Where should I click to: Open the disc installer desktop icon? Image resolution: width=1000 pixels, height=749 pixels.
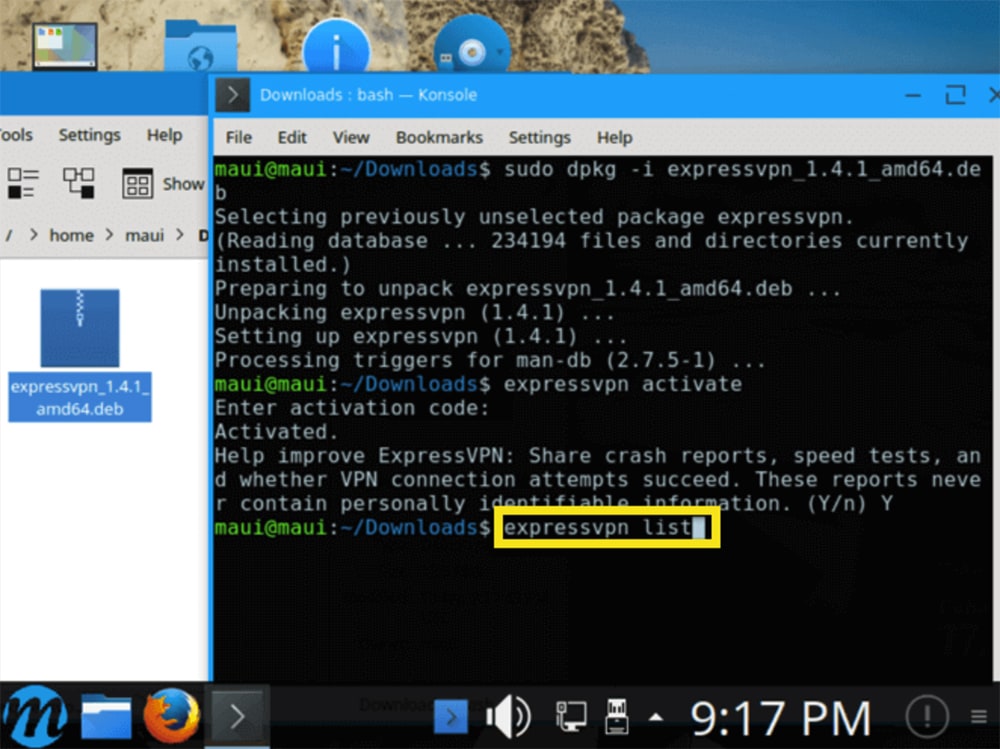click(x=472, y=45)
